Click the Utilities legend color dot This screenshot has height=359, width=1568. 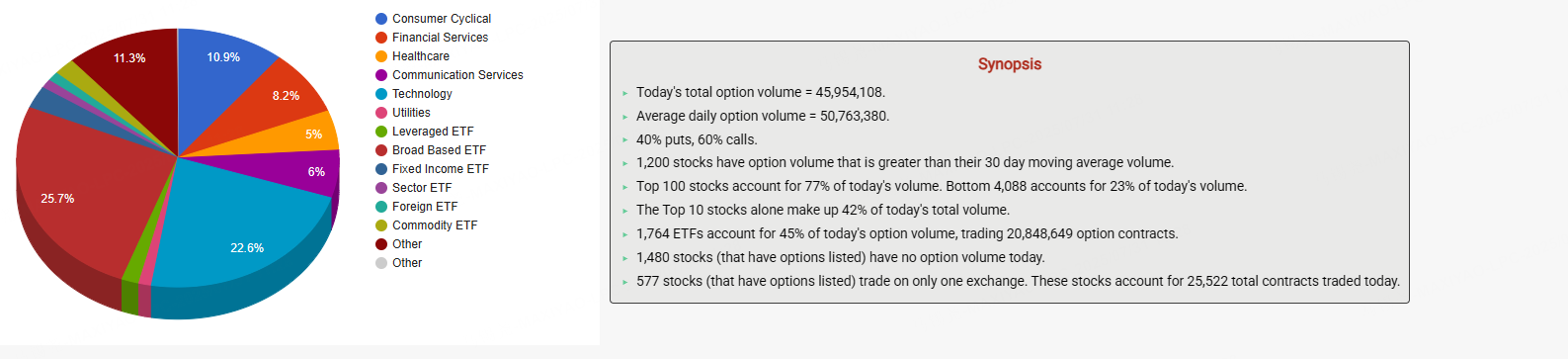(381, 113)
